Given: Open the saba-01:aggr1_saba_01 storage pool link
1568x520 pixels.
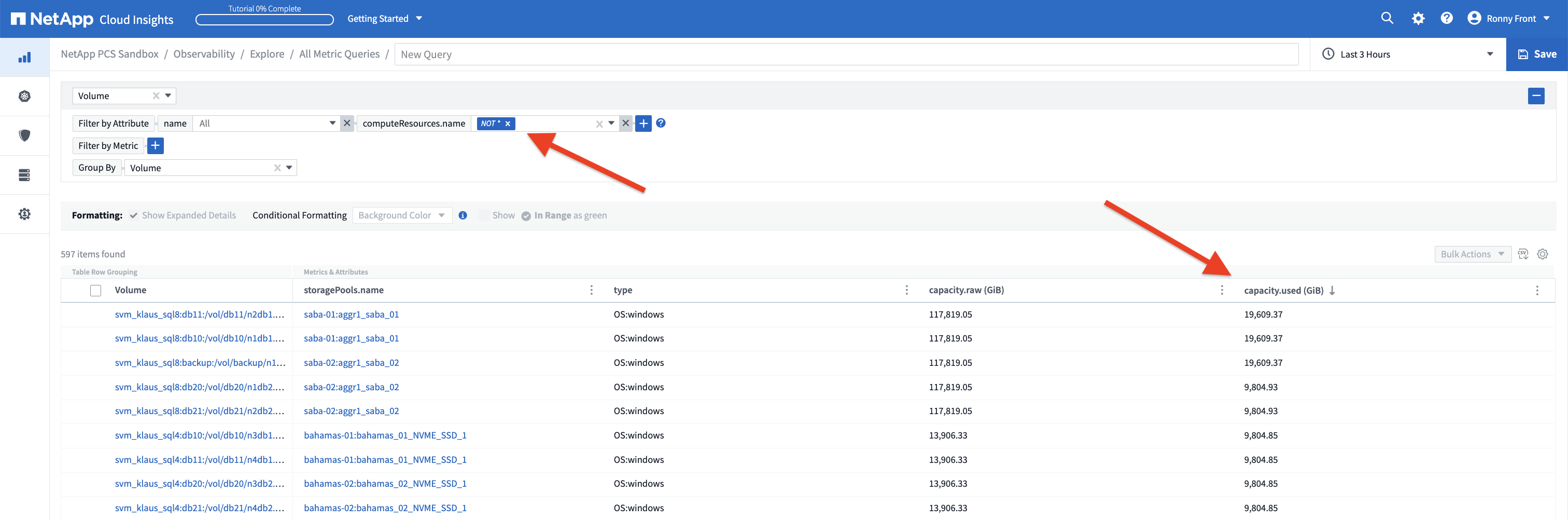Looking at the screenshot, I should click(x=351, y=314).
